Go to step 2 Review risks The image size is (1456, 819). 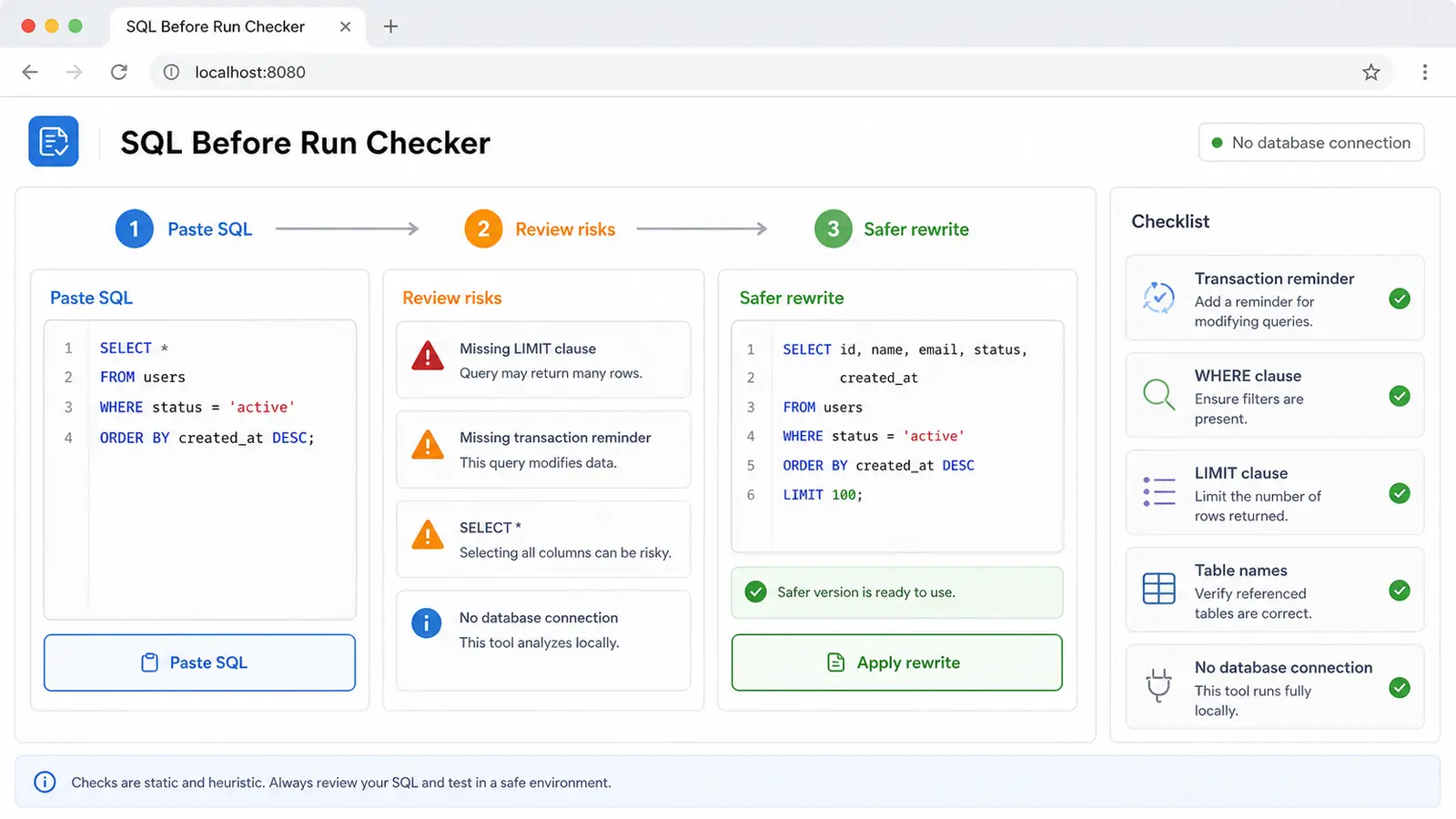tap(540, 229)
